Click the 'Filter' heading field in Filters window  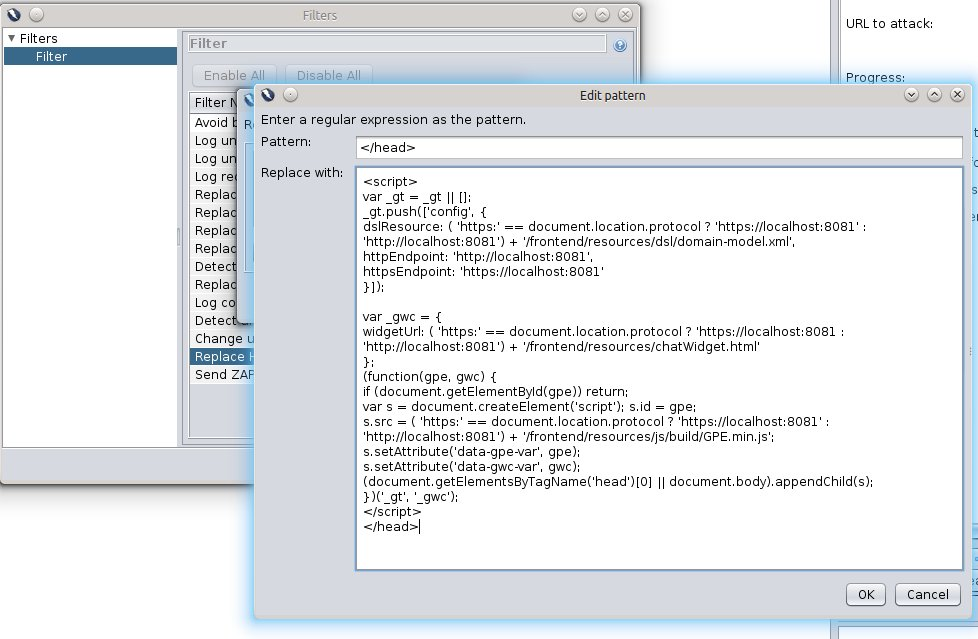pyautogui.click(x=397, y=44)
